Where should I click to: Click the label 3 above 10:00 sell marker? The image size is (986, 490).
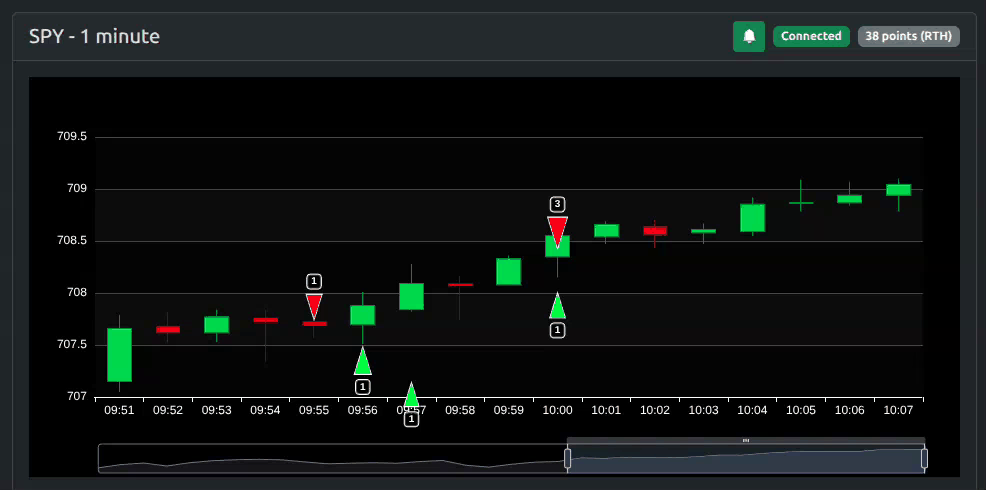click(x=557, y=204)
